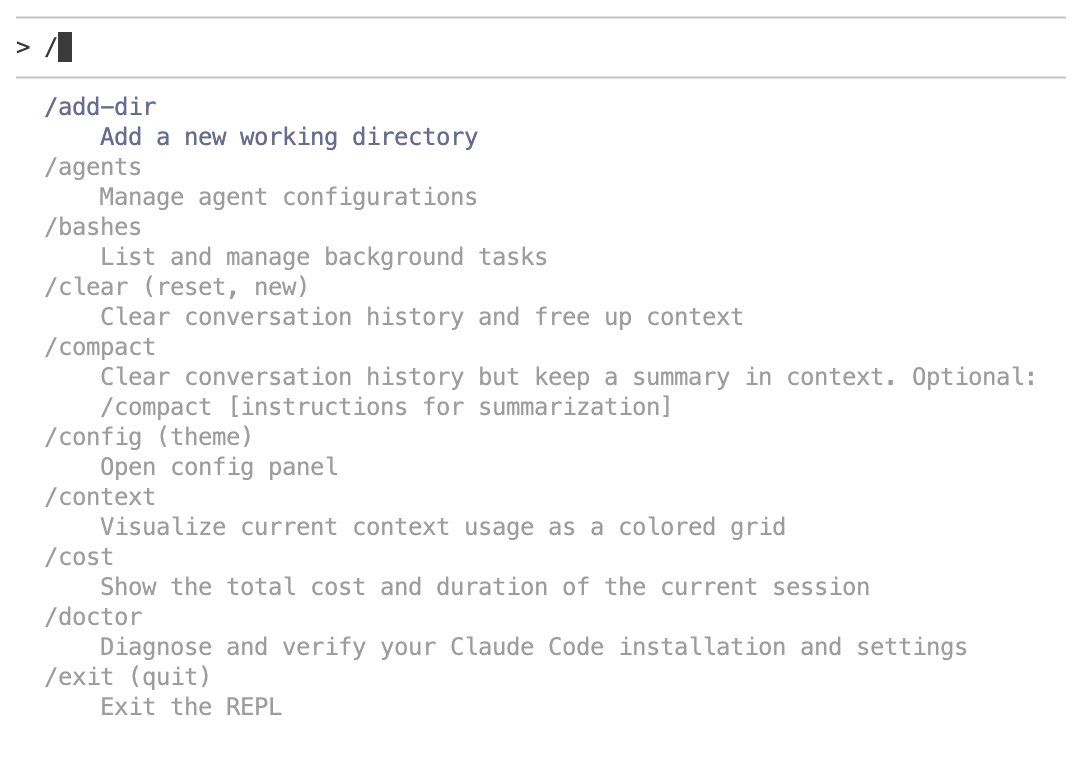This screenshot has width=1086, height=772.
Task: Open the /config (theme) command
Action: tap(148, 437)
